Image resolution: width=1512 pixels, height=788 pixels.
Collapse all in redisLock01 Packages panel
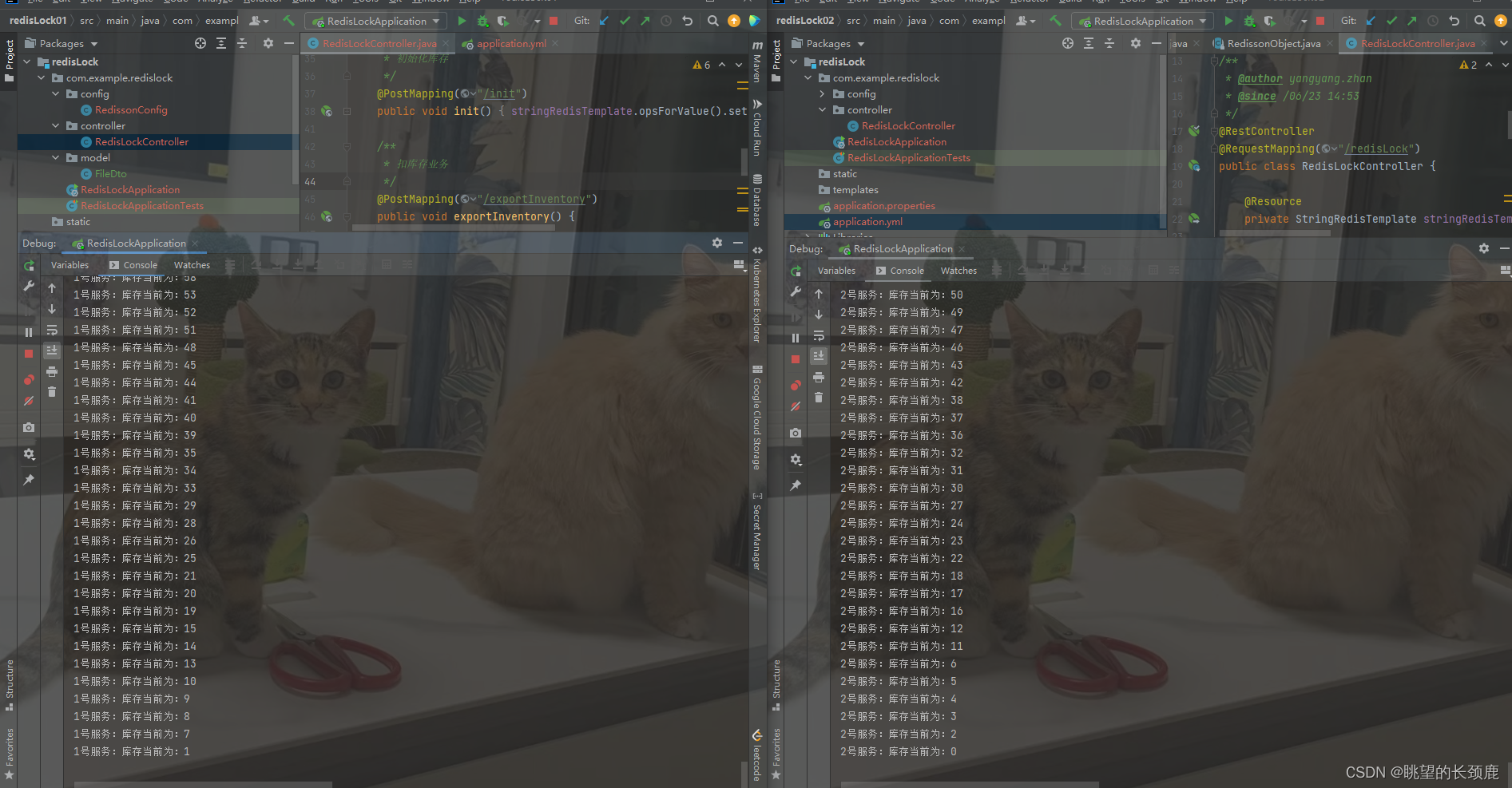point(242,43)
